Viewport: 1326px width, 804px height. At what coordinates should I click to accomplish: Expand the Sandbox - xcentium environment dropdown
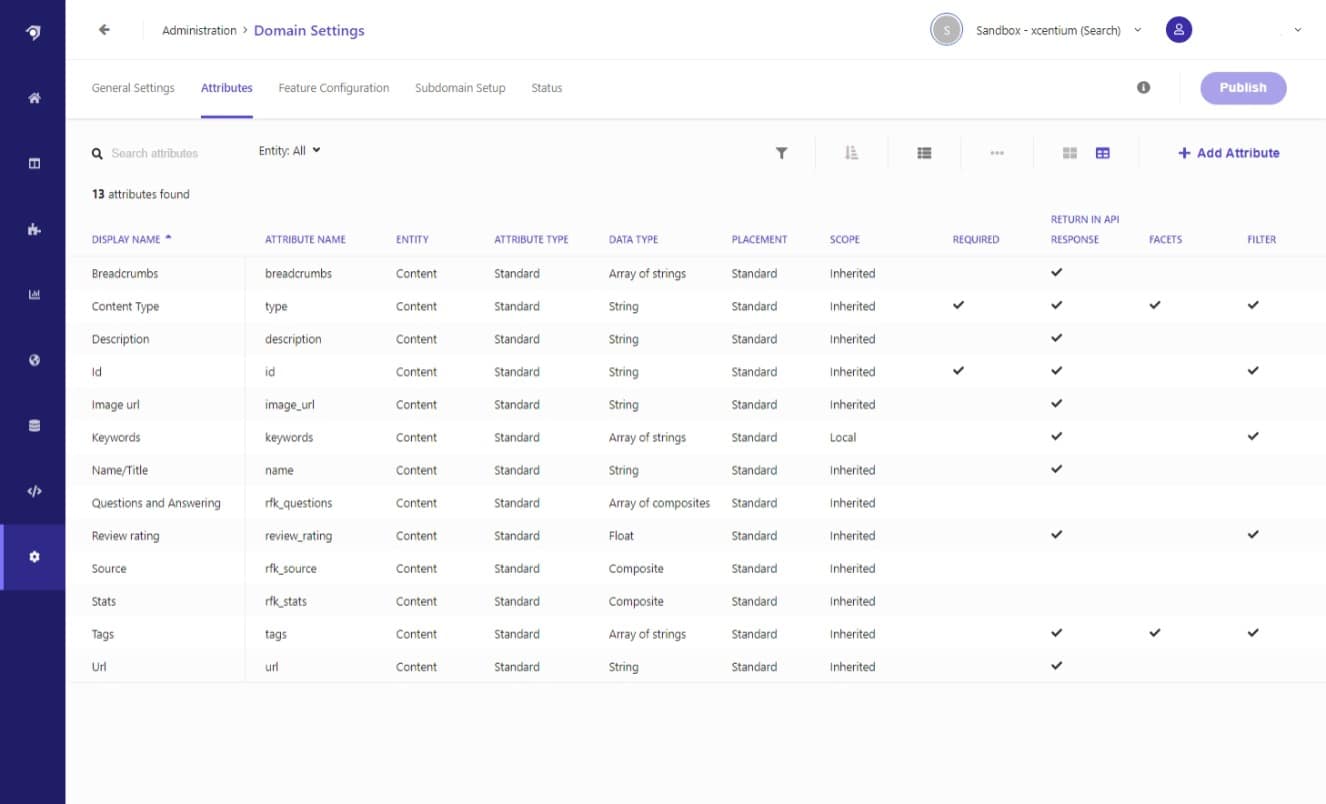point(1138,30)
